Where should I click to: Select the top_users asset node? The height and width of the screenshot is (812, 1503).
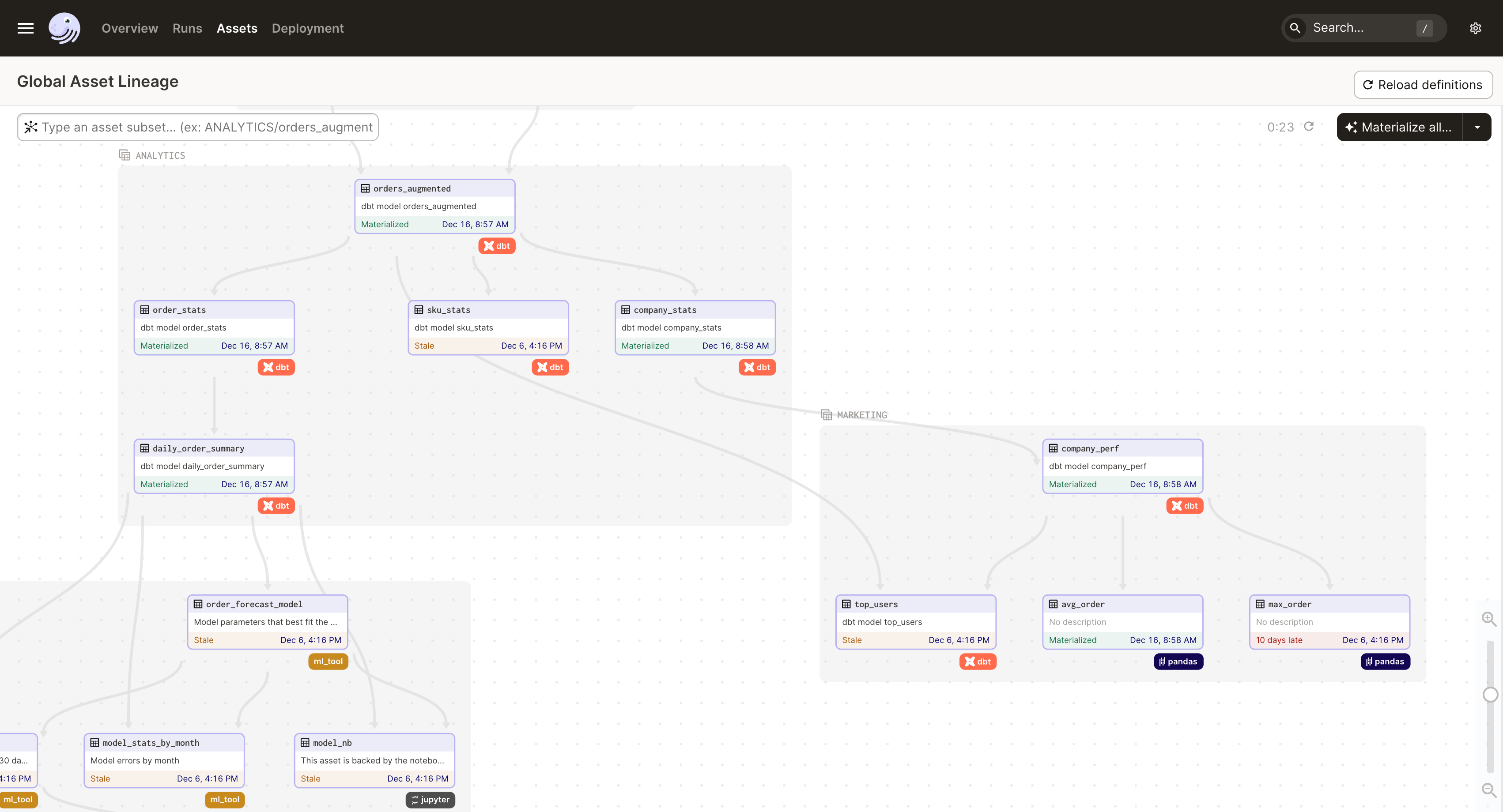point(915,622)
